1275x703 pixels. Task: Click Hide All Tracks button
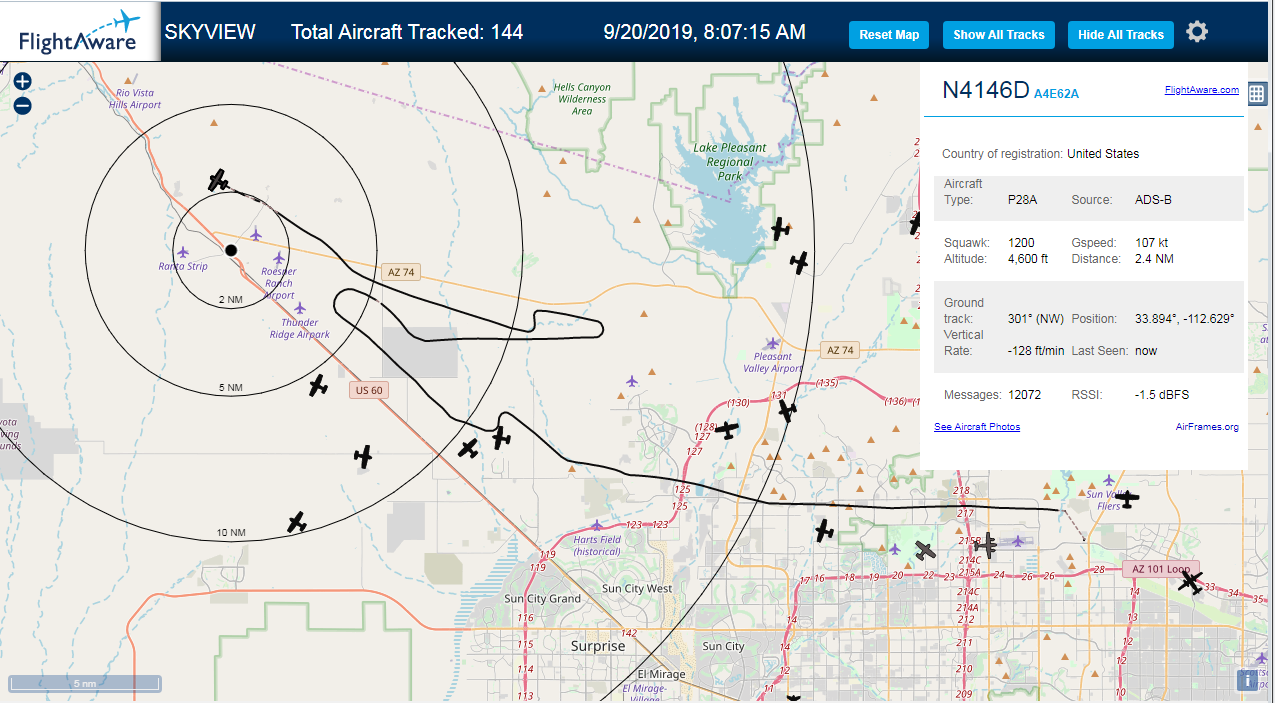[1120, 34]
